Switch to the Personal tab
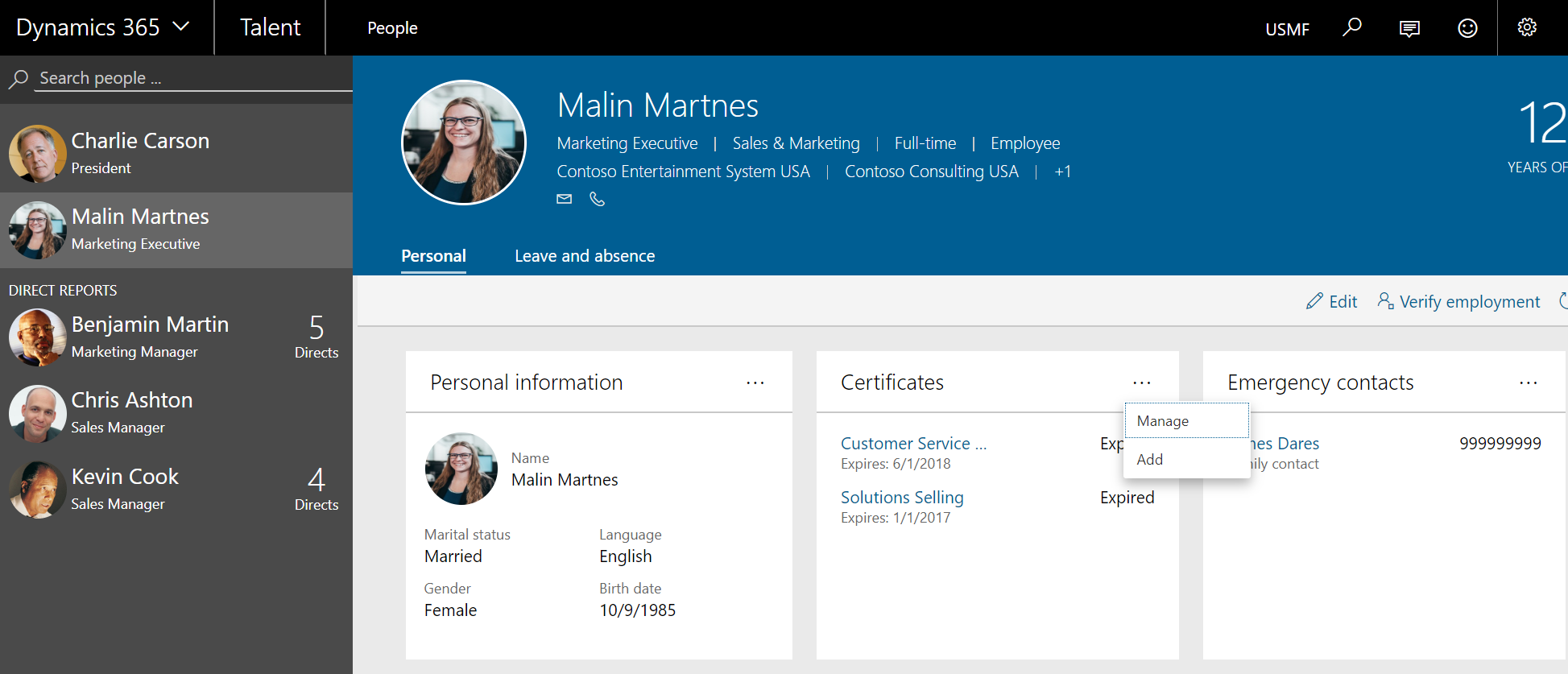The image size is (1568, 674). [433, 256]
